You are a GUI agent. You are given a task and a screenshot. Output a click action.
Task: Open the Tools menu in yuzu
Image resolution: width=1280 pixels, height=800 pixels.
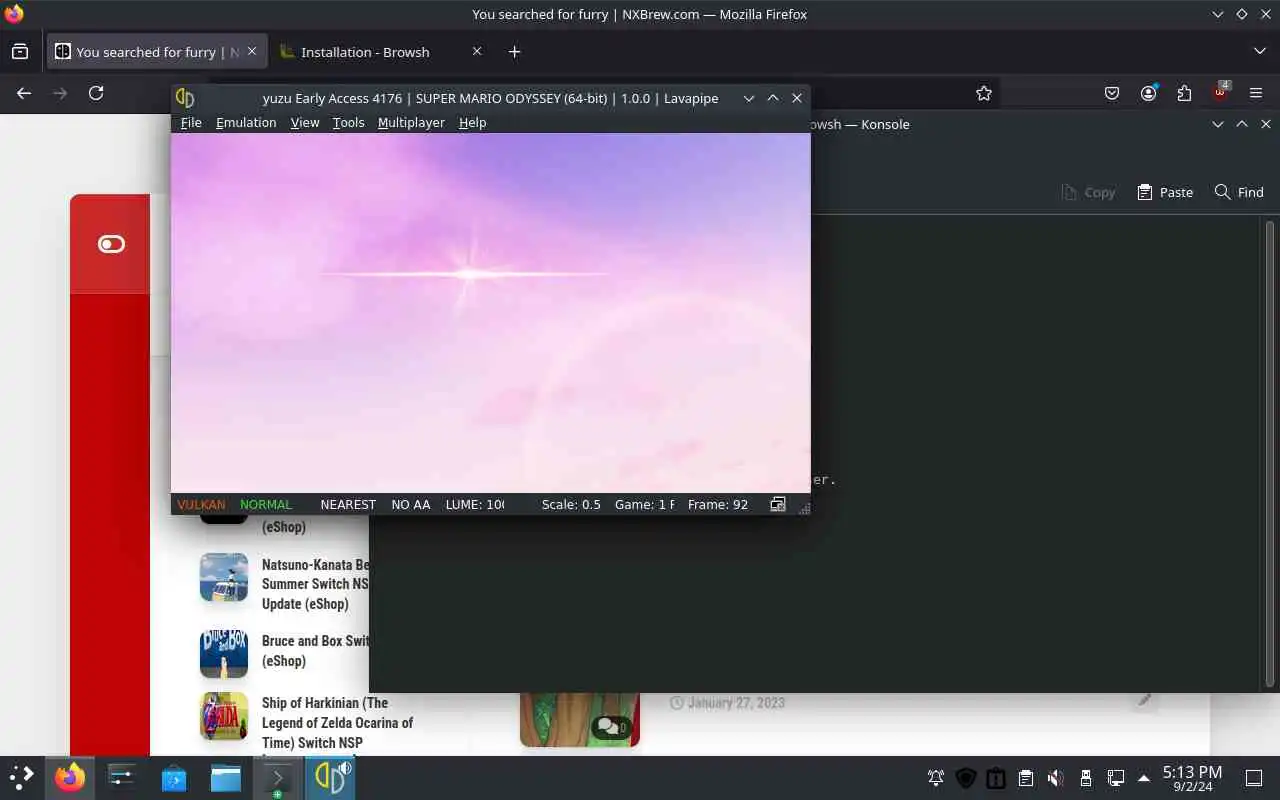[x=348, y=122]
